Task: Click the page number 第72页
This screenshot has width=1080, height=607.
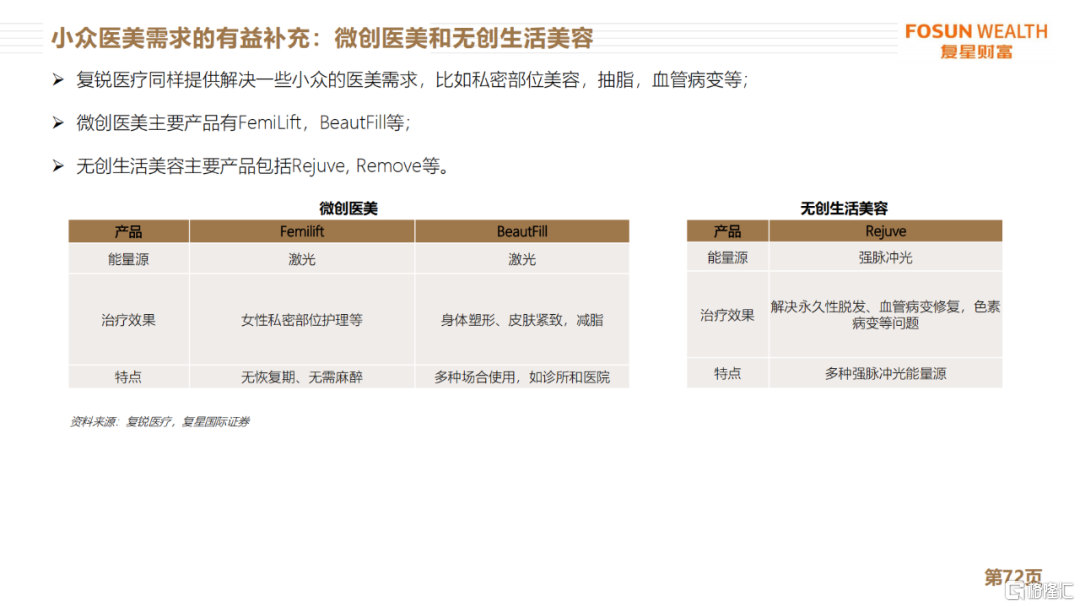Action: [1012, 577]
